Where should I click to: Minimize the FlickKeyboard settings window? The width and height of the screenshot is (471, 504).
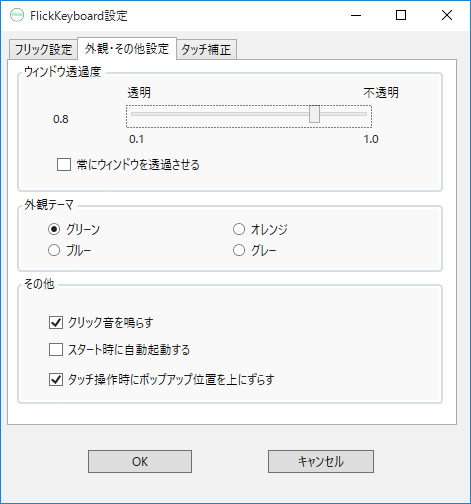[356, 15]
